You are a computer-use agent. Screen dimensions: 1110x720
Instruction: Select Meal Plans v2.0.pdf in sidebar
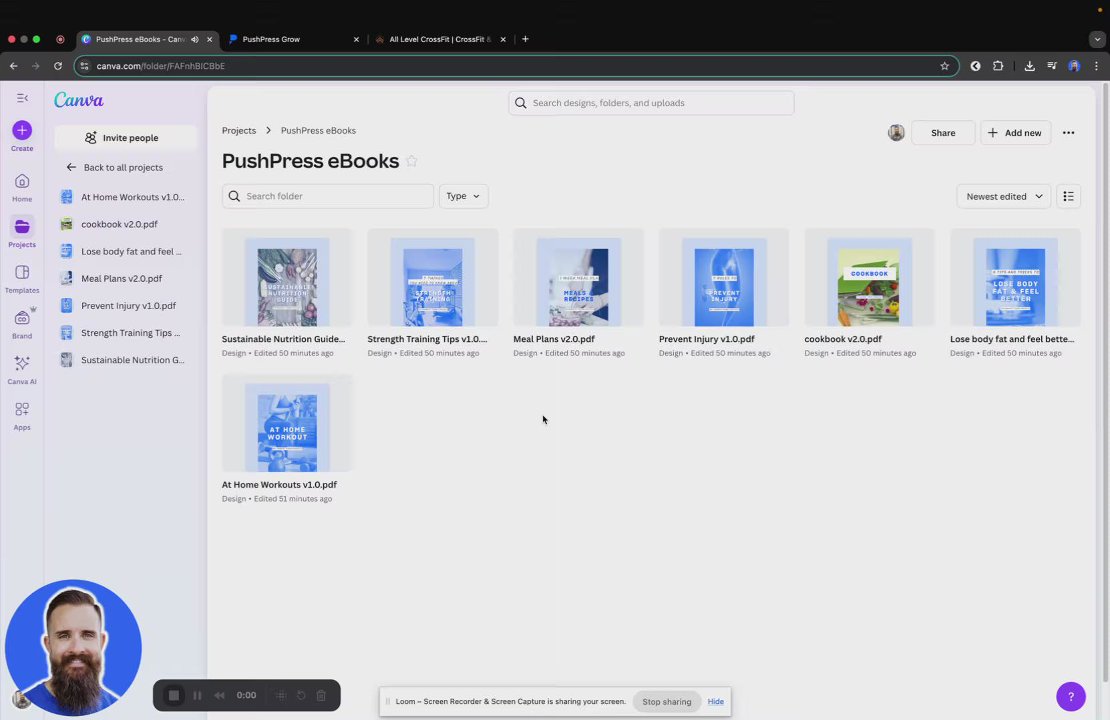coord(126,279)
